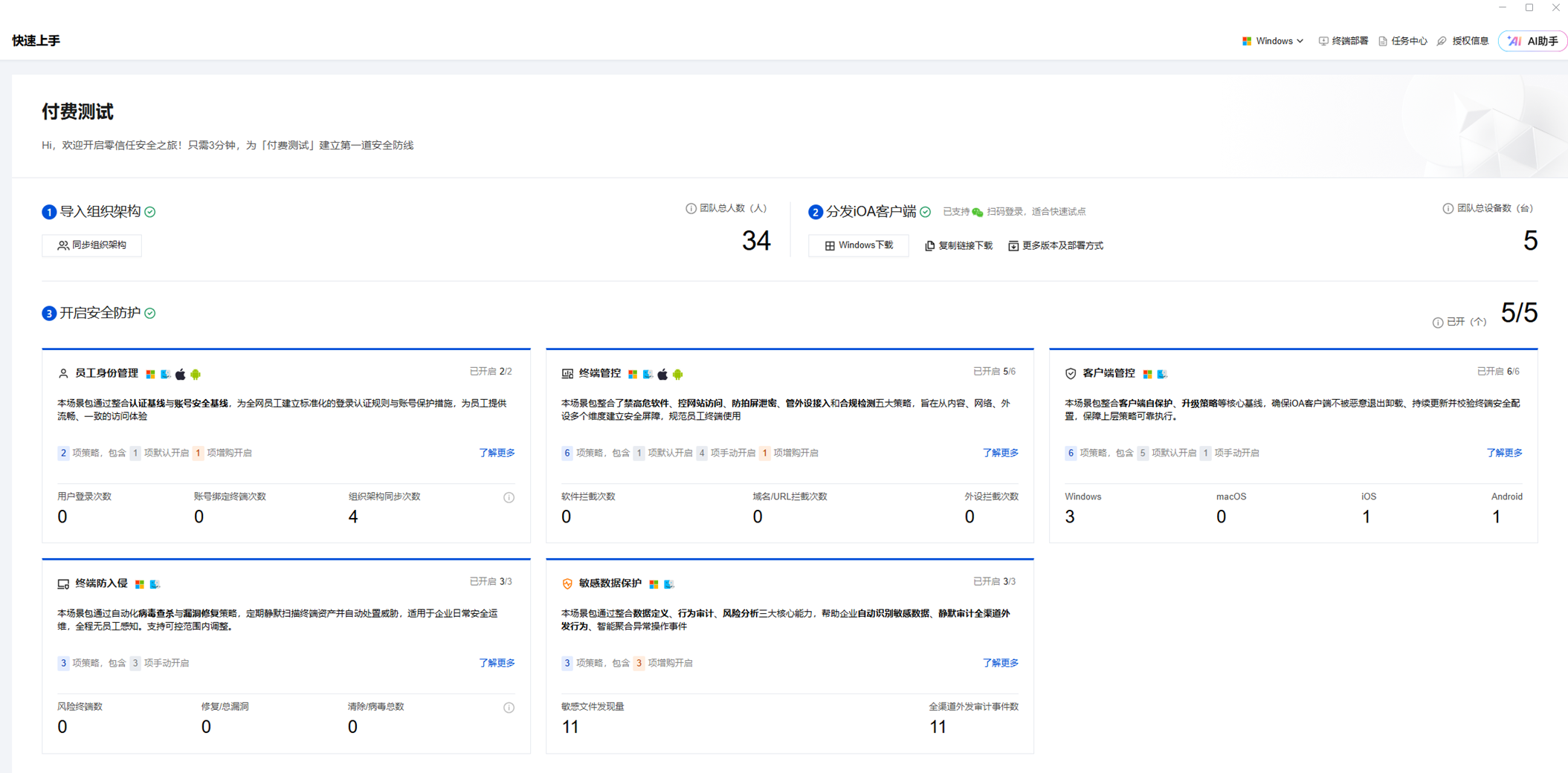Screen dimensions: 1568x773
Task: Open 任务中心 in the top bar
Action: point(1403,42)
